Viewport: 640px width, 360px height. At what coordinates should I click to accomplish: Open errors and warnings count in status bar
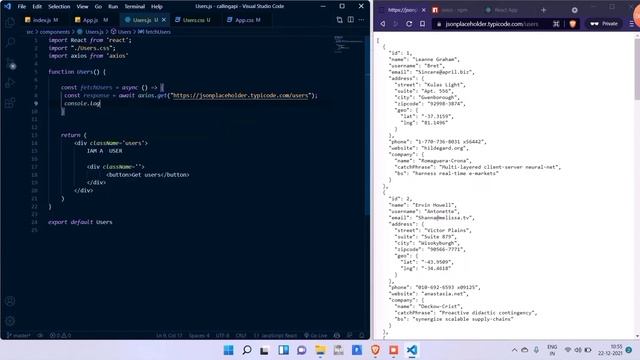pyautogui.click(x=60, y=336)
